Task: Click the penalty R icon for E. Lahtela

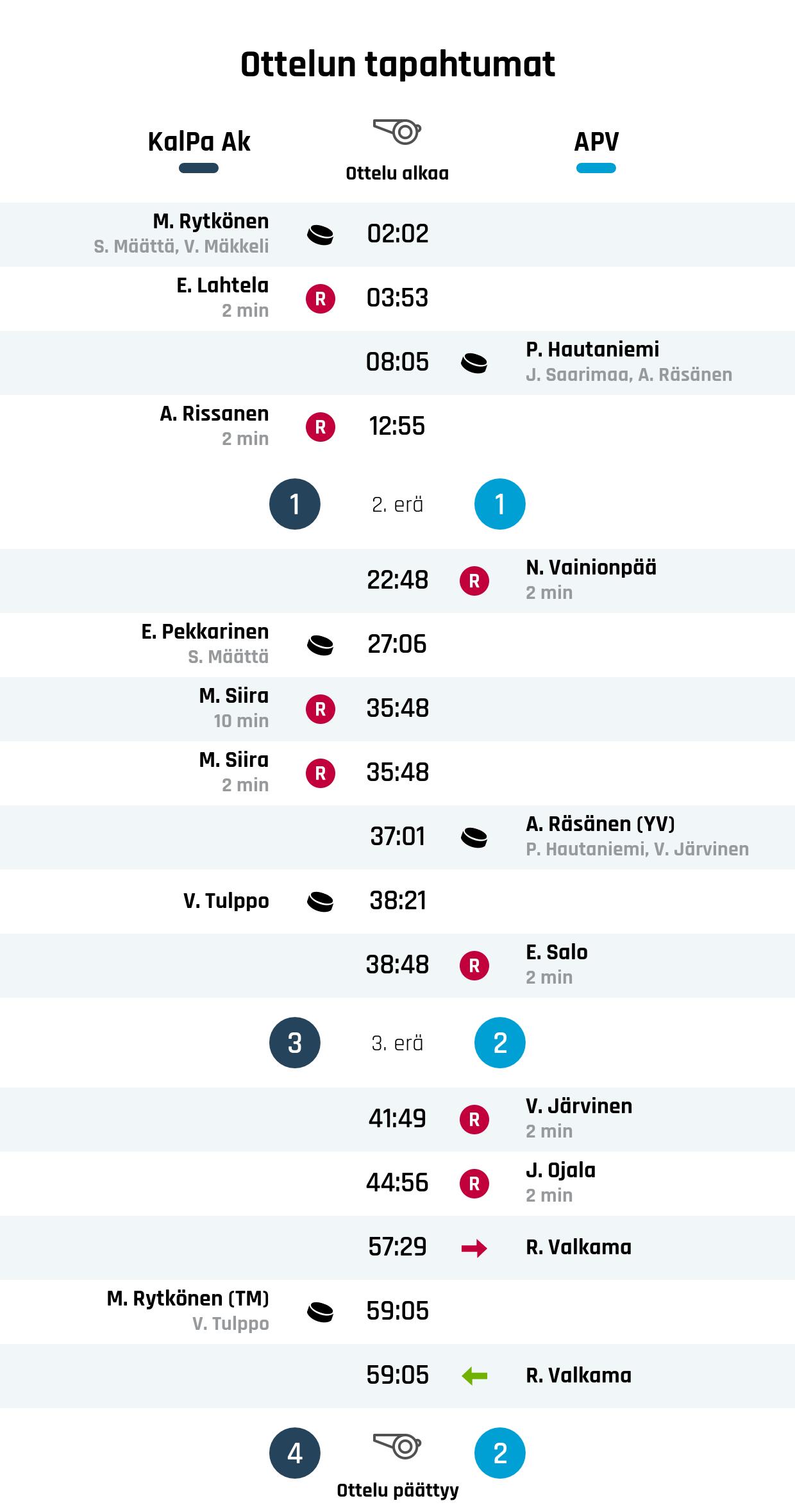Action: pyautogui.click(x=321, y=299)
